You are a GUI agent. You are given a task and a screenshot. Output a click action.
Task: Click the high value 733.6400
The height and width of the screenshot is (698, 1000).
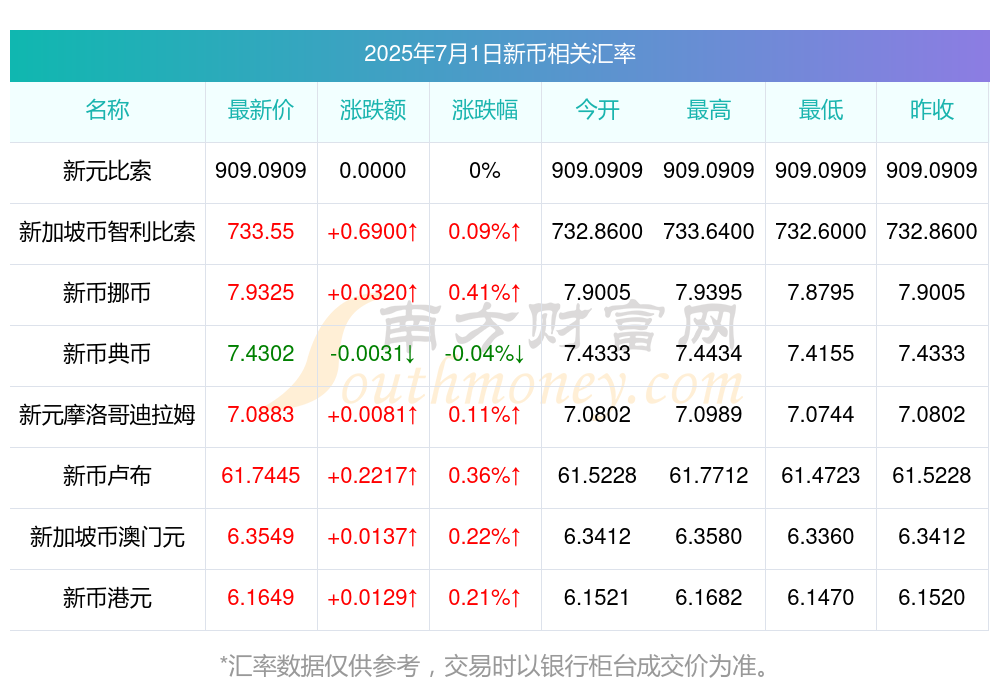[709, 232]
